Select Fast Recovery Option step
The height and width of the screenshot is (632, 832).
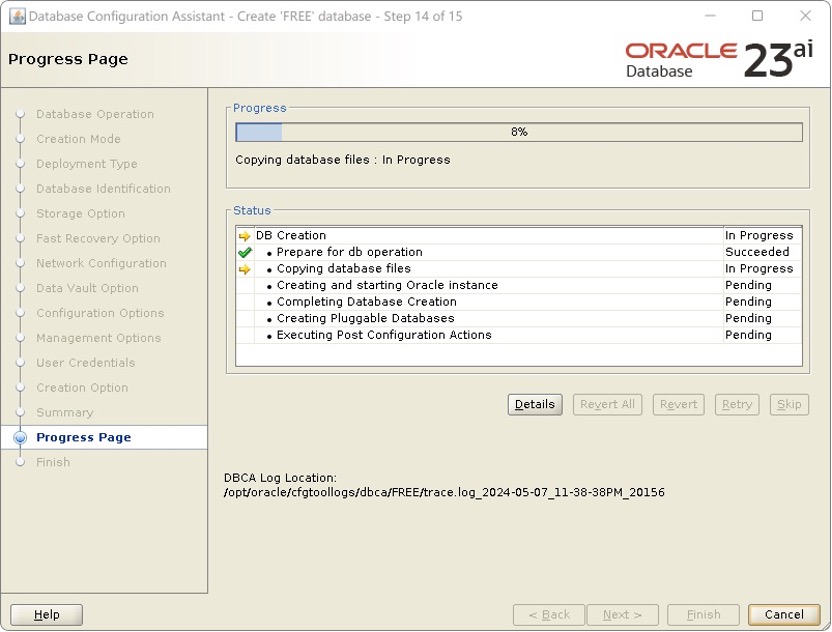click(98, 239)
